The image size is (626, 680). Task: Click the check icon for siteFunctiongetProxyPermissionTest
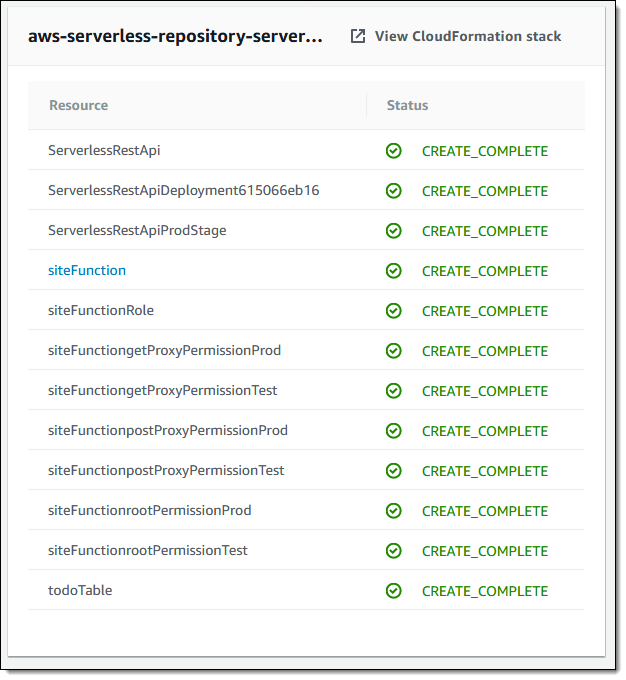pos(394,391)
